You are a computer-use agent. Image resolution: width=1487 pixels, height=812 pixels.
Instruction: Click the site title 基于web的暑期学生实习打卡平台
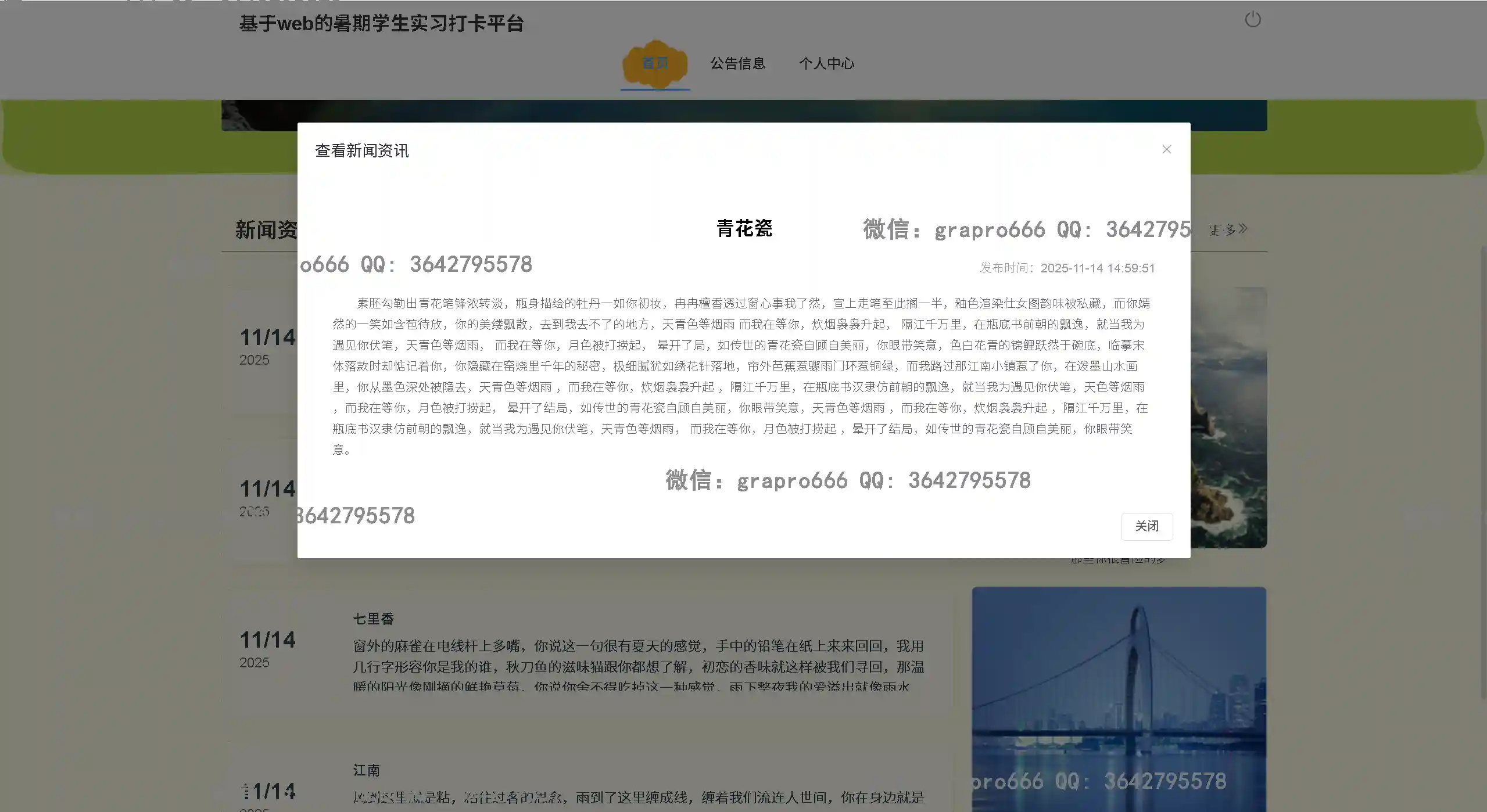381,24
